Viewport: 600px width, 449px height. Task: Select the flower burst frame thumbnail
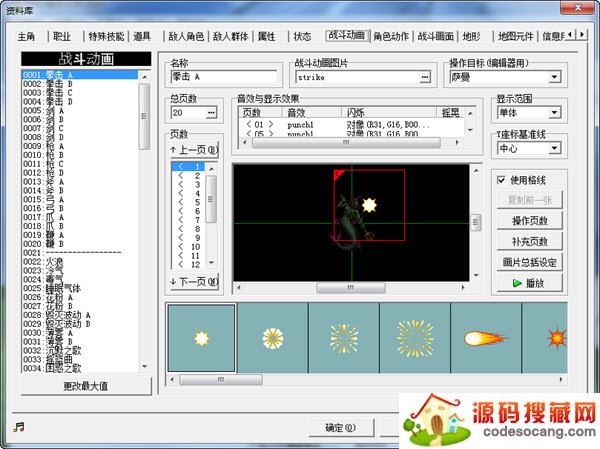273,338
